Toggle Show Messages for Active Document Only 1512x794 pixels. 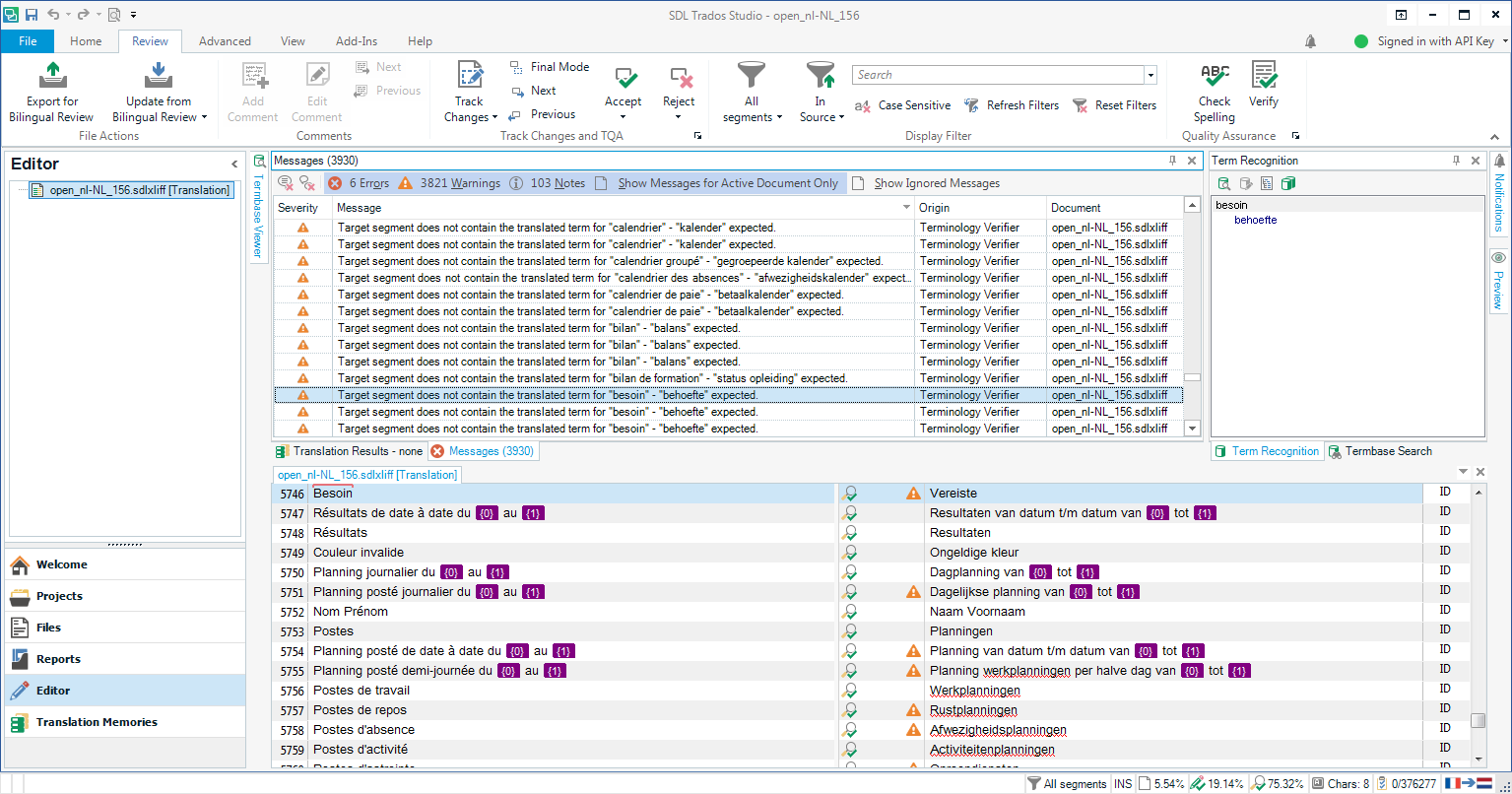(x=718, y=183)
